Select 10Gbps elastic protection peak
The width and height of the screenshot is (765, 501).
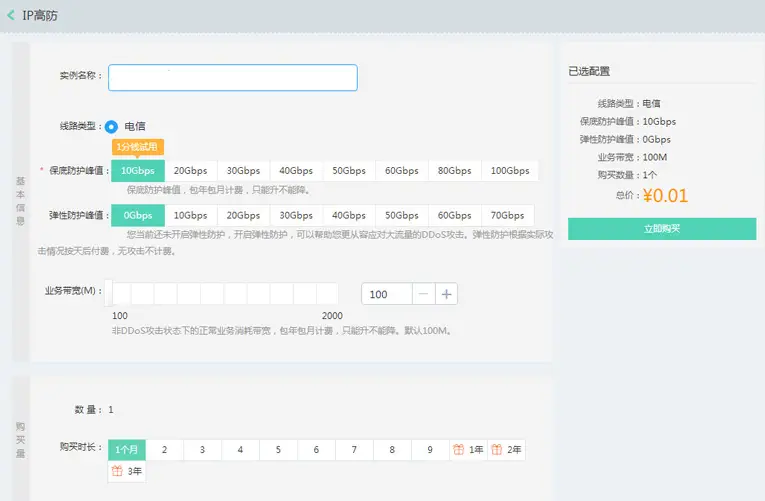[190, 215]
